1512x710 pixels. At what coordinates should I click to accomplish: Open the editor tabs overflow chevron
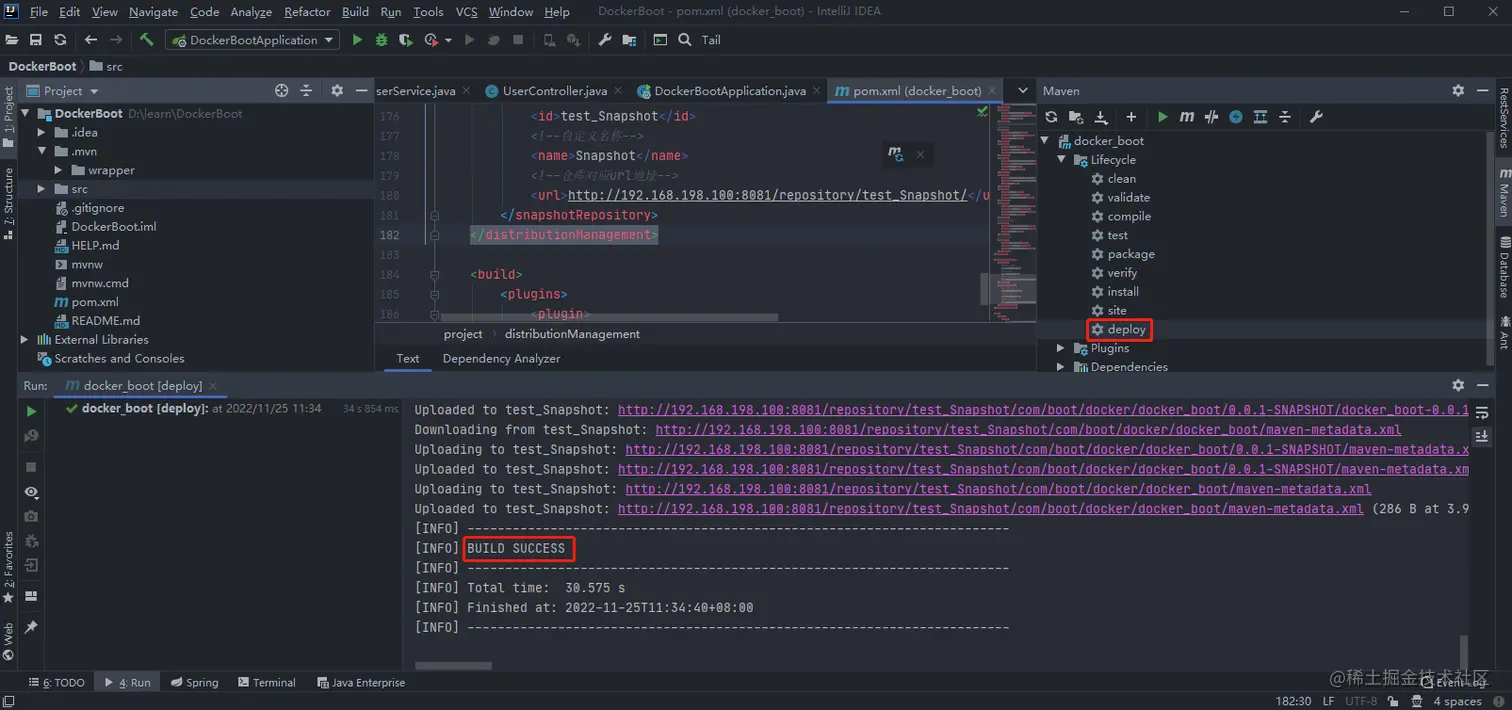tap(1022, 91)
